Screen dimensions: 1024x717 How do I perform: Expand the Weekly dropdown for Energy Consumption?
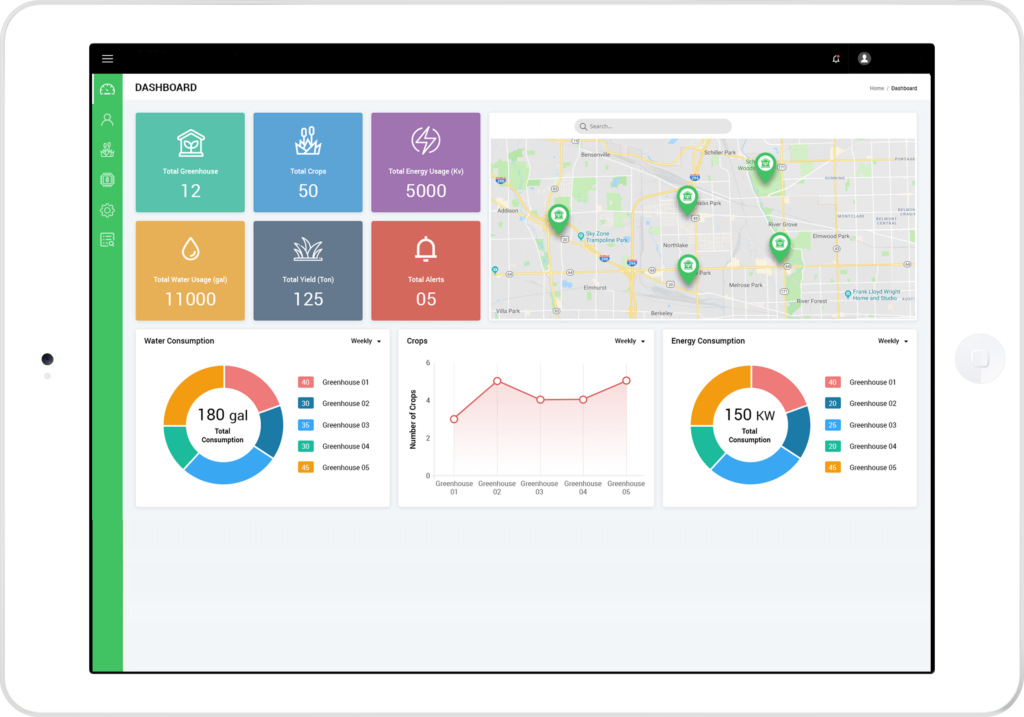point(892,341)
